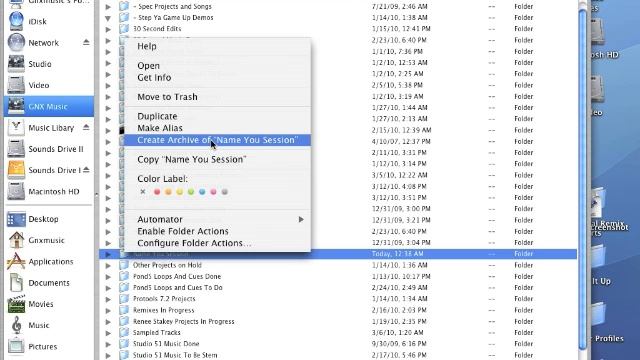
Task: Select the Protools 7.2 Projects folder icon
Action: point(124,299)
